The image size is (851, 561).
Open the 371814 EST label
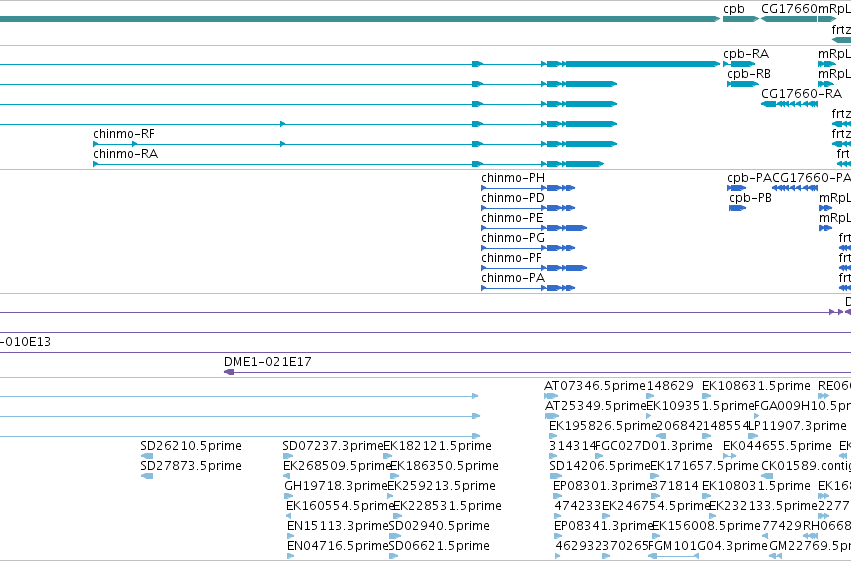tap(674, 486)
